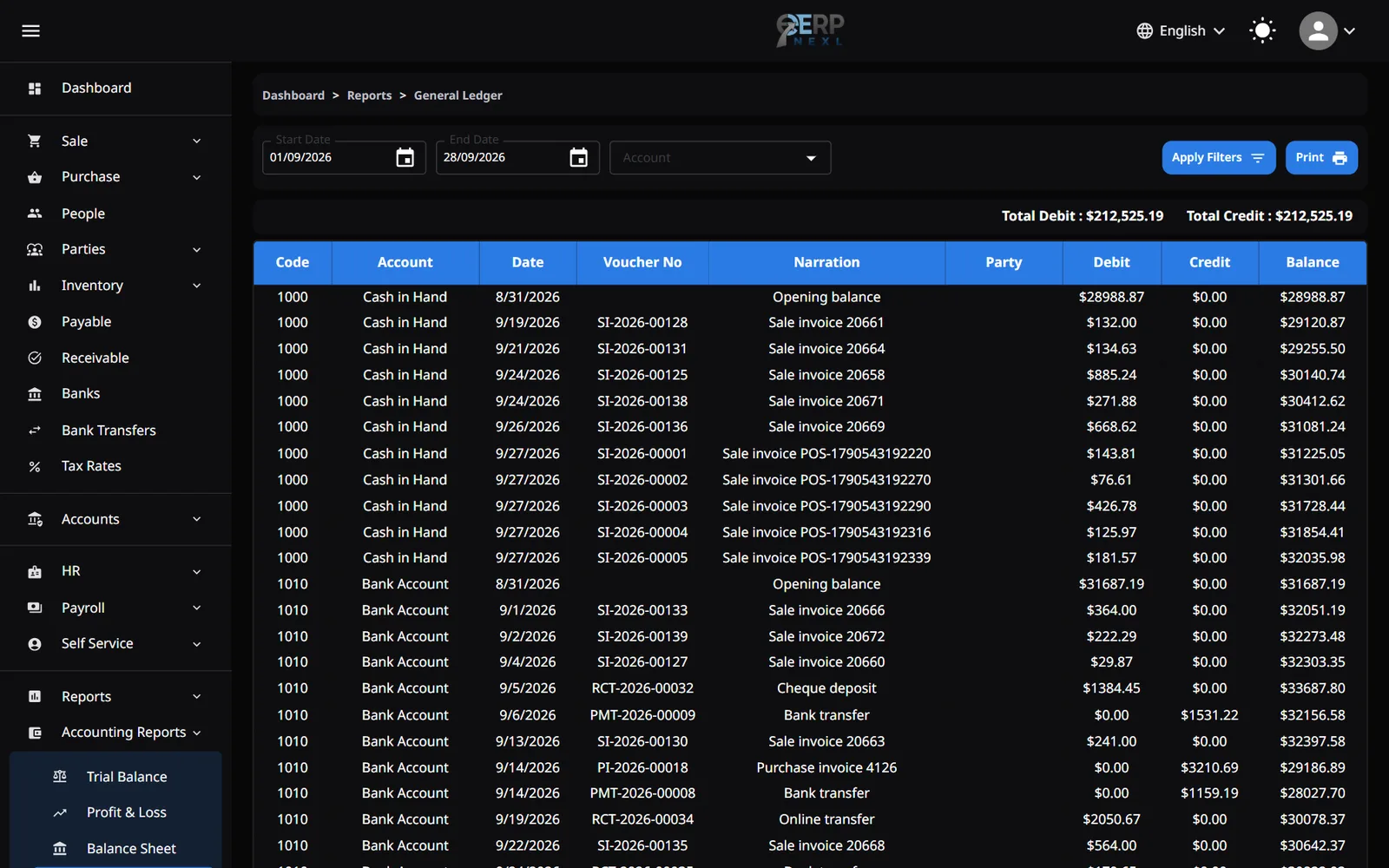Click the Profit & Loss trend icon
Viewport: 1389px width, 868px height.
[60, 812]
